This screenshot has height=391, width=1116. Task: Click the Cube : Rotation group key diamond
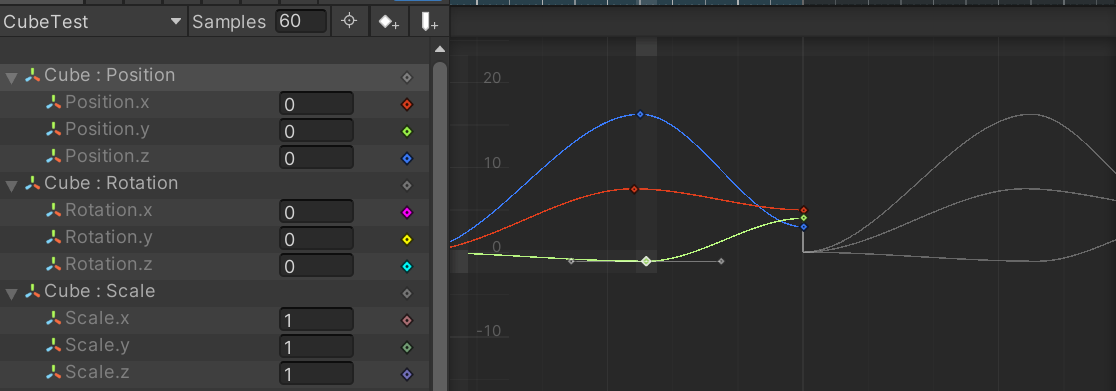tap(406, 186)
